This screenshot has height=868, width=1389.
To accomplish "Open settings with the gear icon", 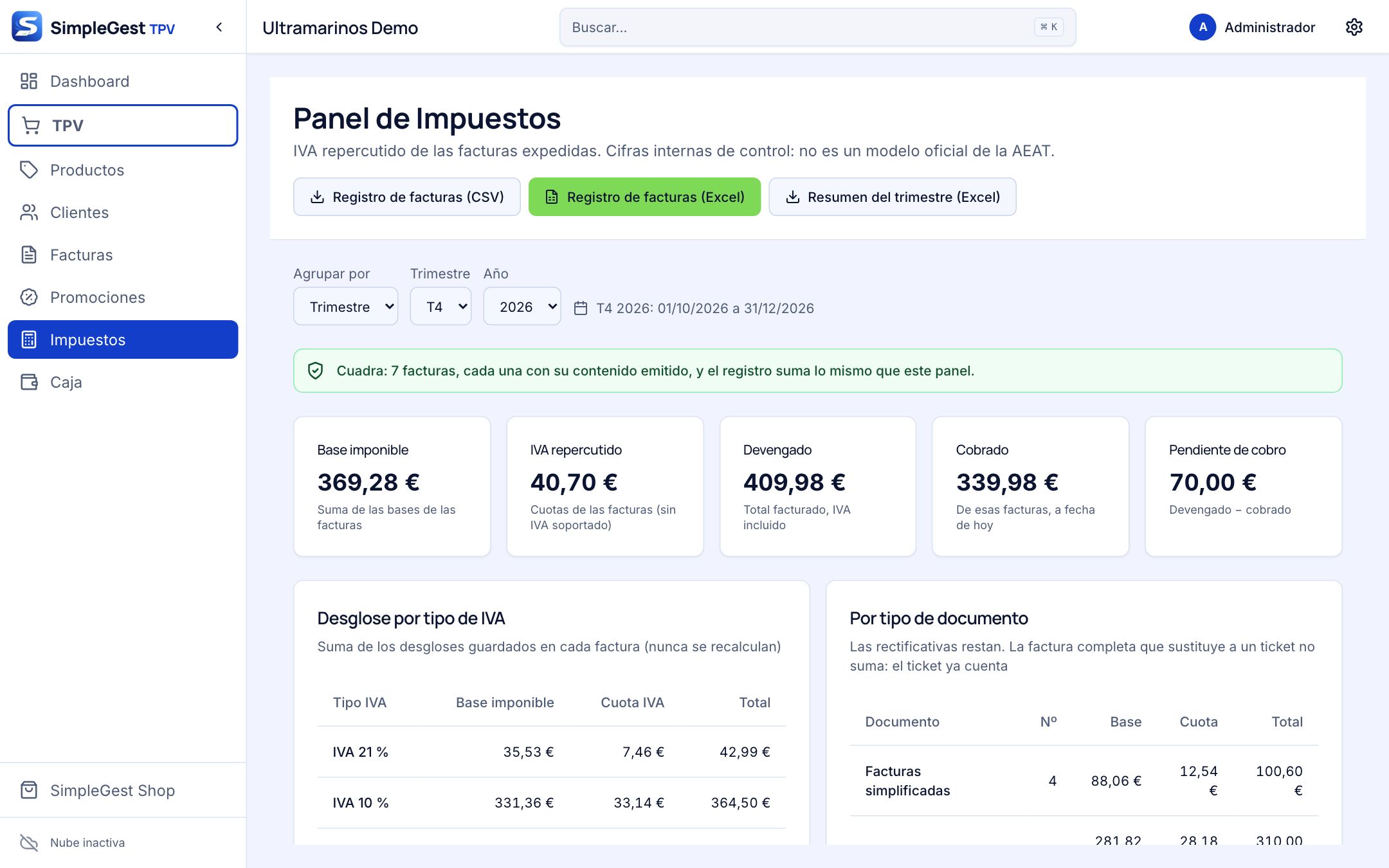I will pos(1354,27).
